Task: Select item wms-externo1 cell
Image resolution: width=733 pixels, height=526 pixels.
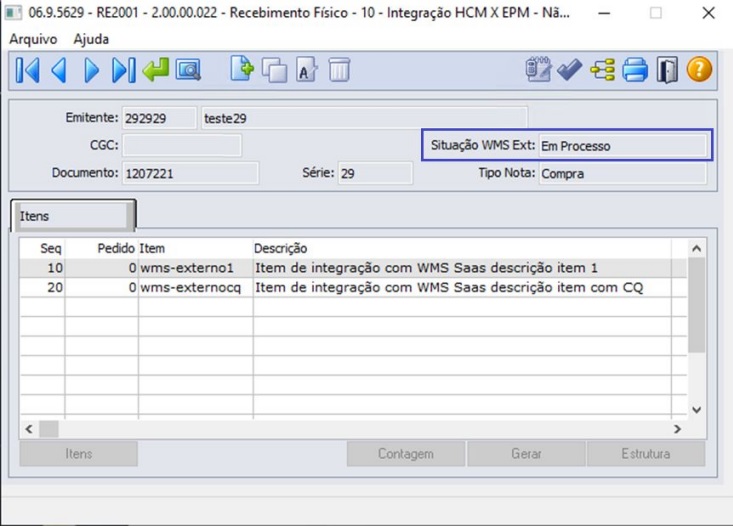Action: [x=195, y=268]
